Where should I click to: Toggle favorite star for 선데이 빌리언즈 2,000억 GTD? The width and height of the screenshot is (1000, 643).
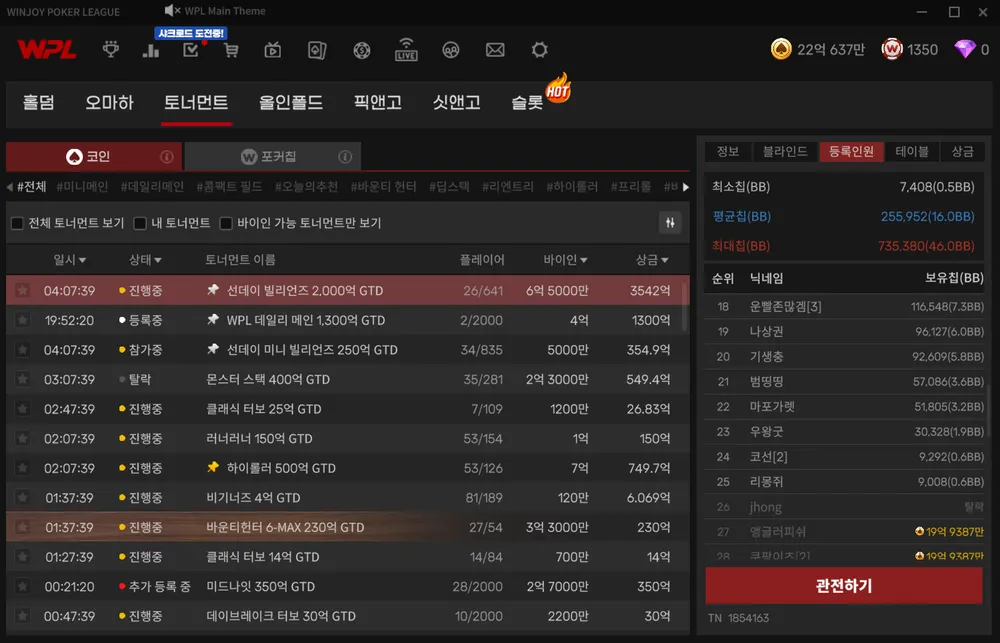(x=22, y=290)
